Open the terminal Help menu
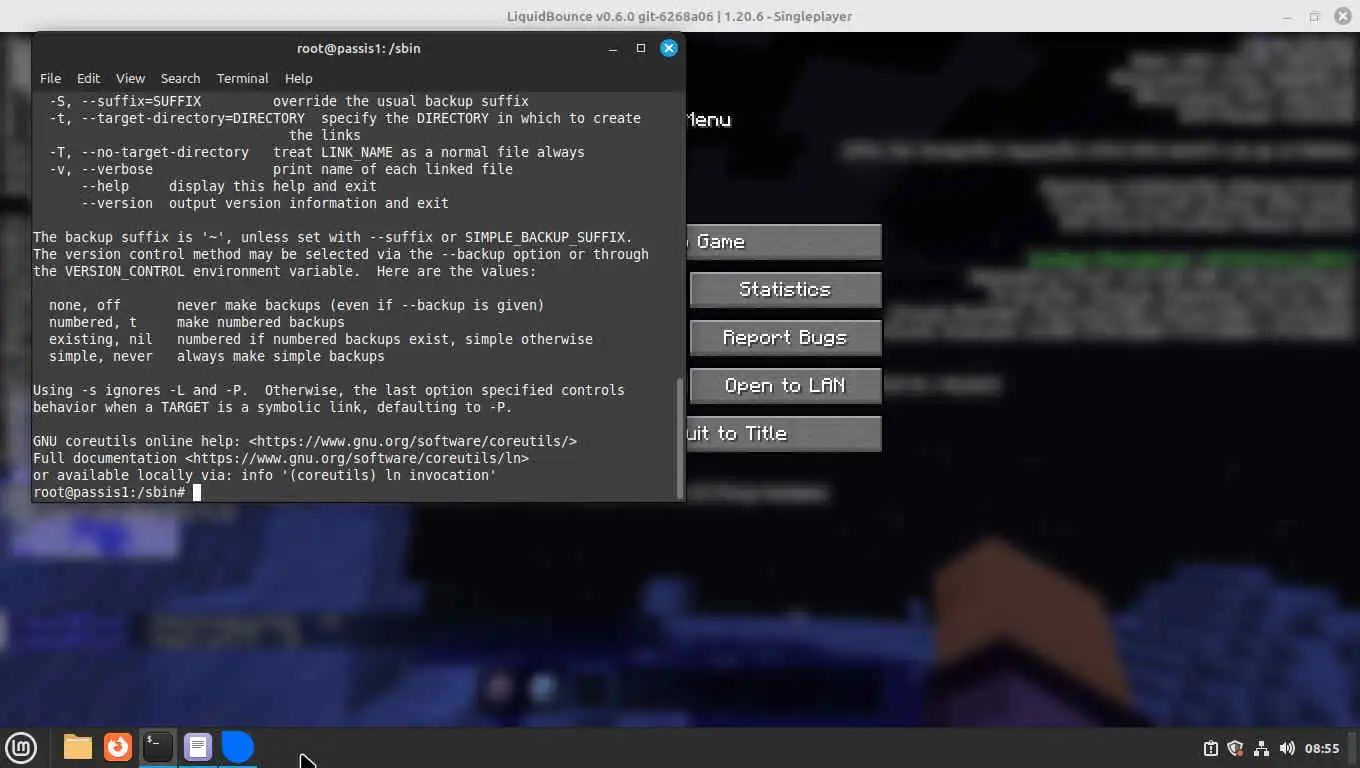The width and height of the screenshot is (1360, 768). 298,78
